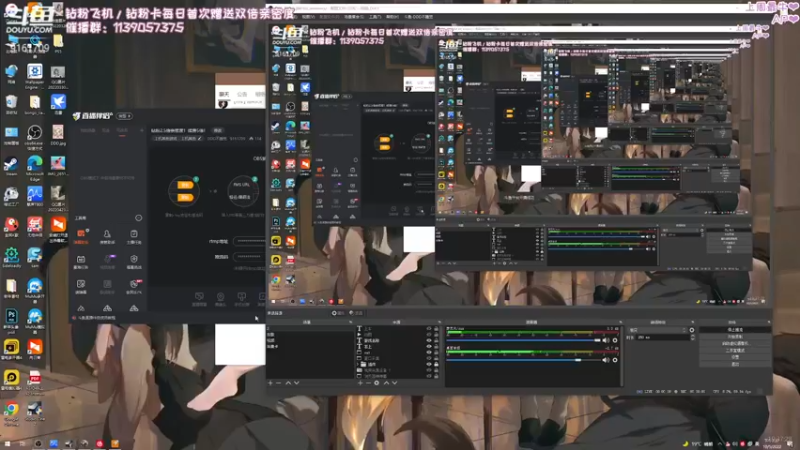Expand the folder group in Sources list
The image size is (800, 450).
[359, 364]
